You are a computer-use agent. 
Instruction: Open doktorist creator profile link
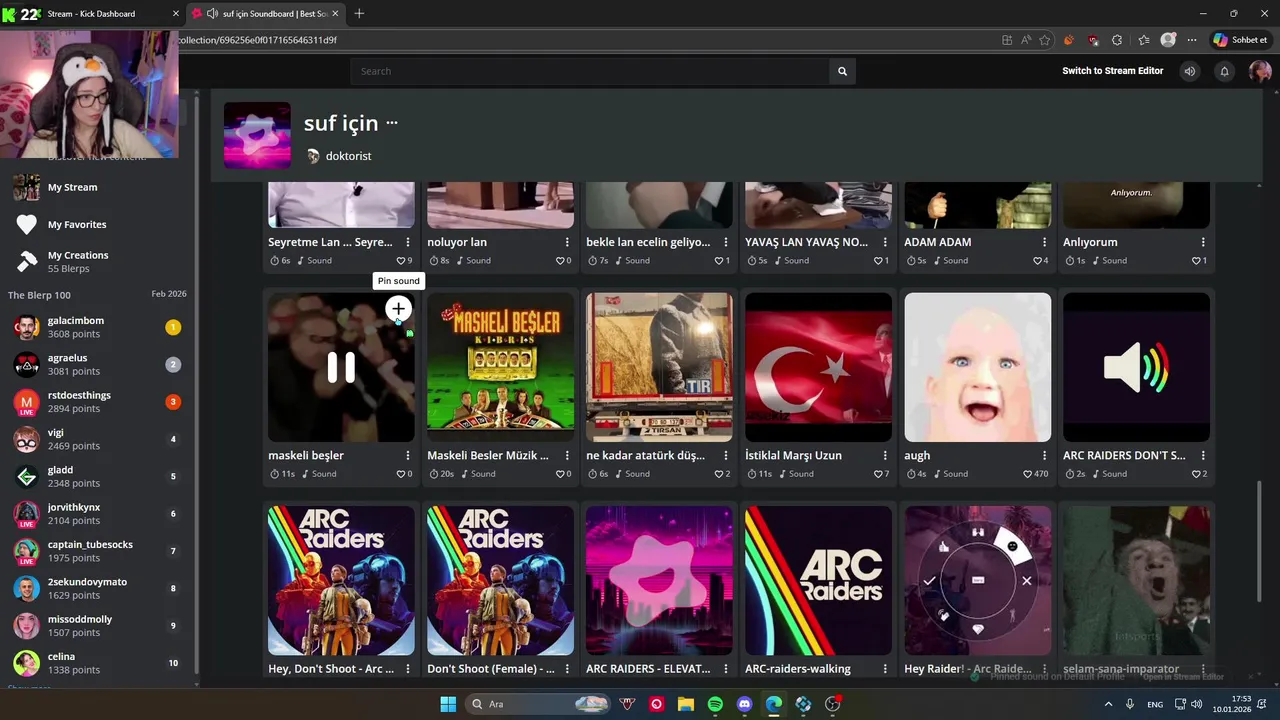348,156
